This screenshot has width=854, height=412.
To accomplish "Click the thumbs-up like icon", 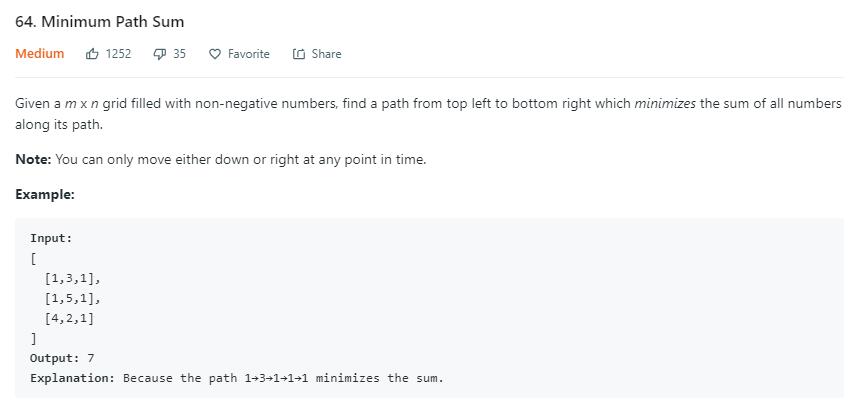I will [93, 54].
